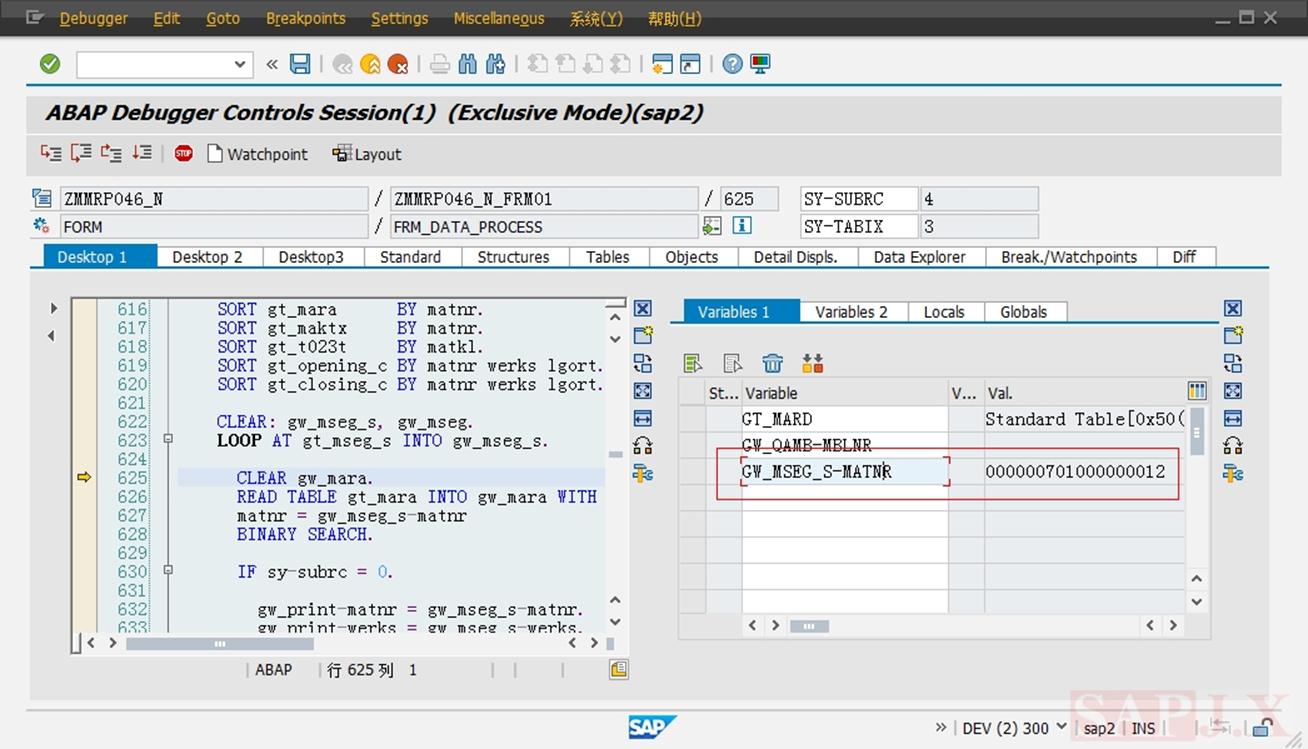Close the variables tool with X icon
1308x749 pixels.
1233,308
